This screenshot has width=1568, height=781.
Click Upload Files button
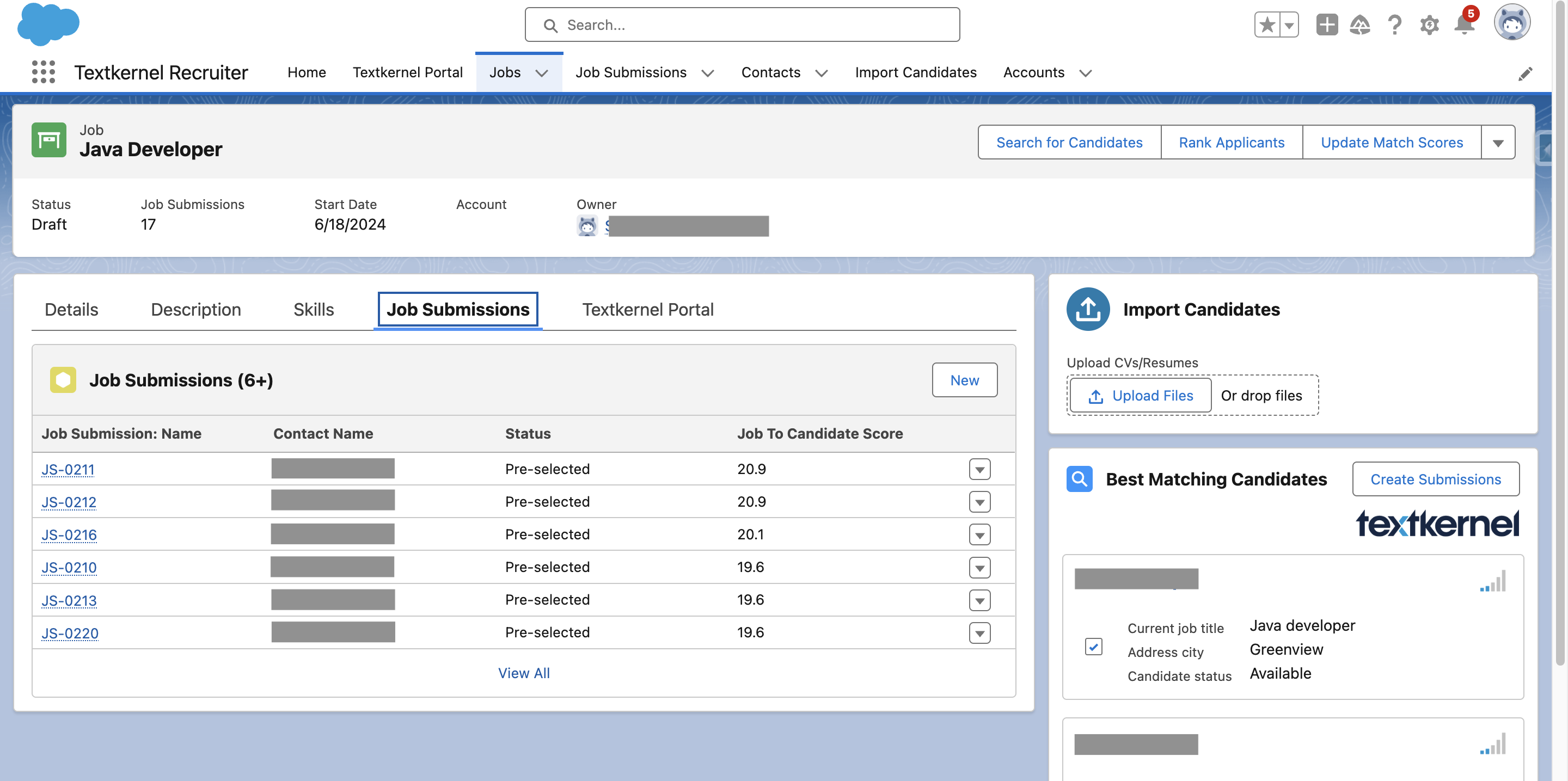click(x=1141, y=395)
